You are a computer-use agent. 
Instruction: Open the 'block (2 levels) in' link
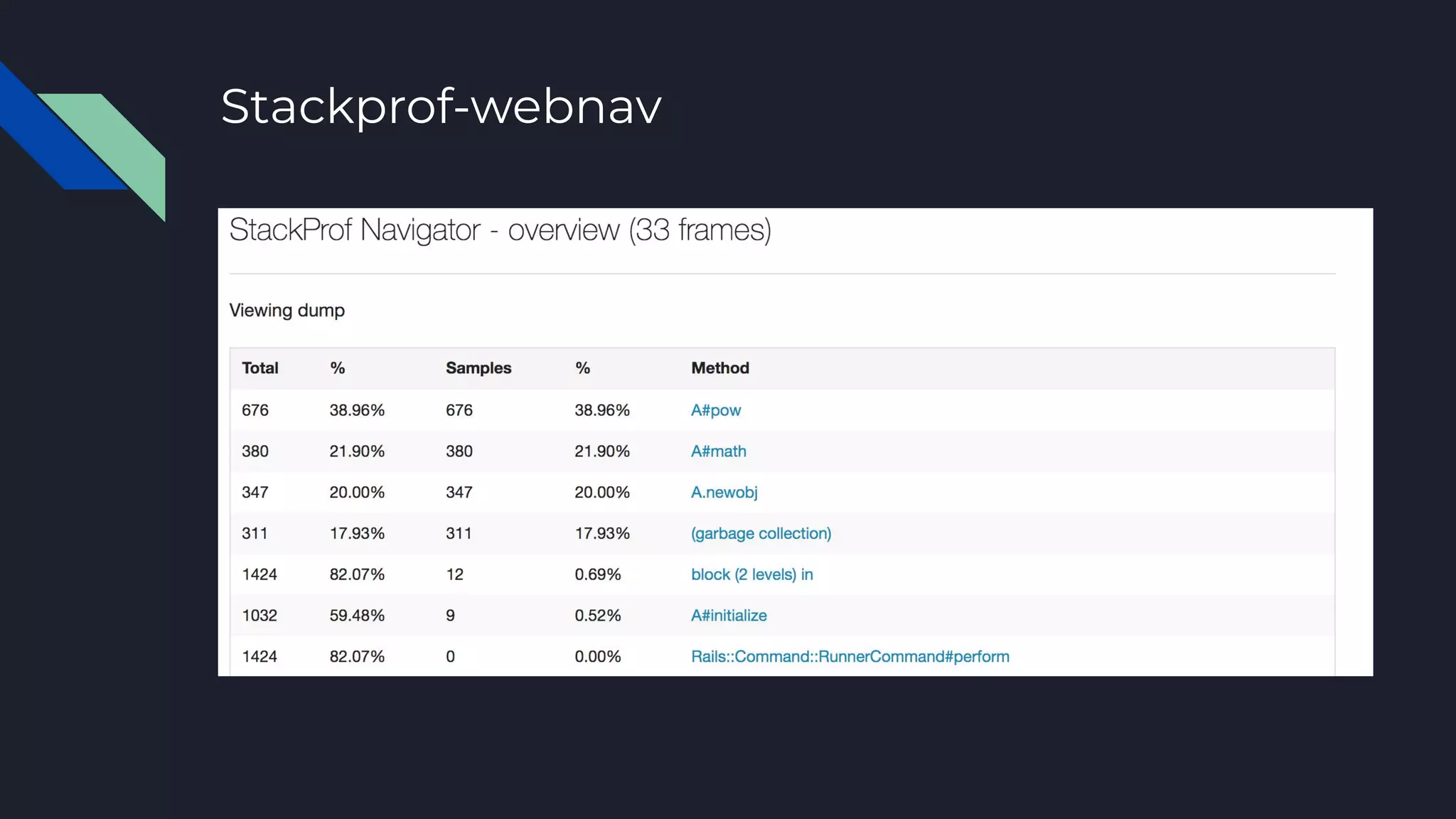click(752, 574)
